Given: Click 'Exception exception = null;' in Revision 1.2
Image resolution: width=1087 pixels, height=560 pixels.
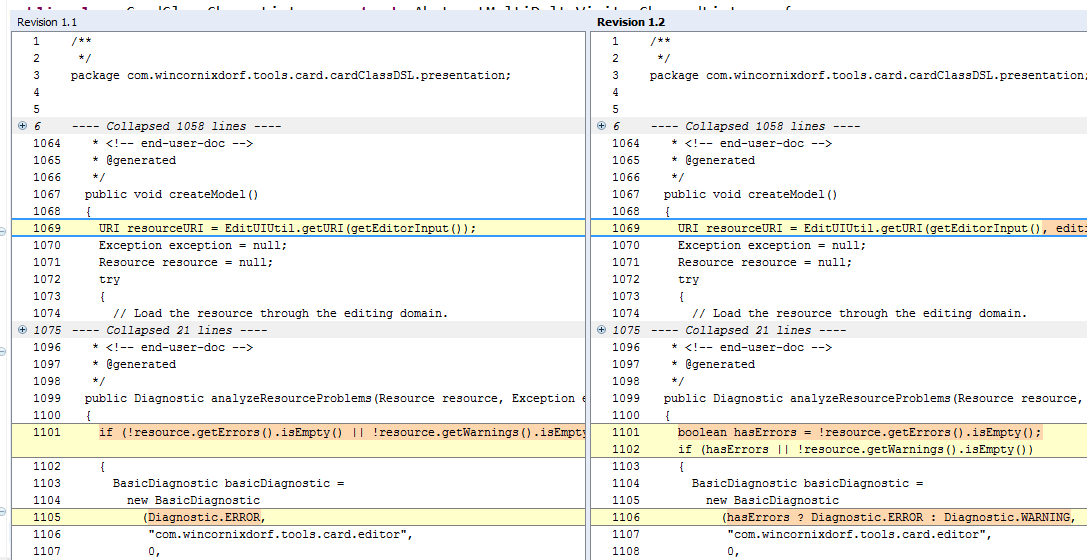Looking at the screenshot, I should click(x=772, y=245).
